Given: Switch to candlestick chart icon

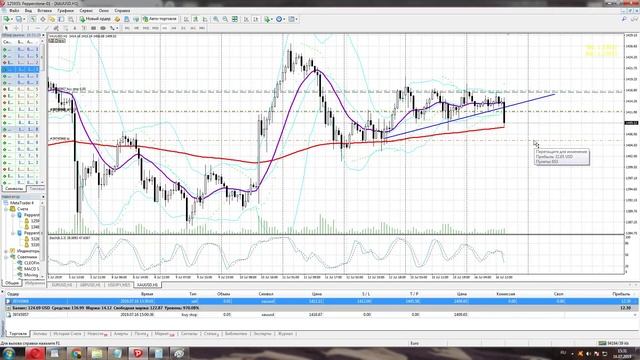Looking at the screenshot, I should coord(196,19).
